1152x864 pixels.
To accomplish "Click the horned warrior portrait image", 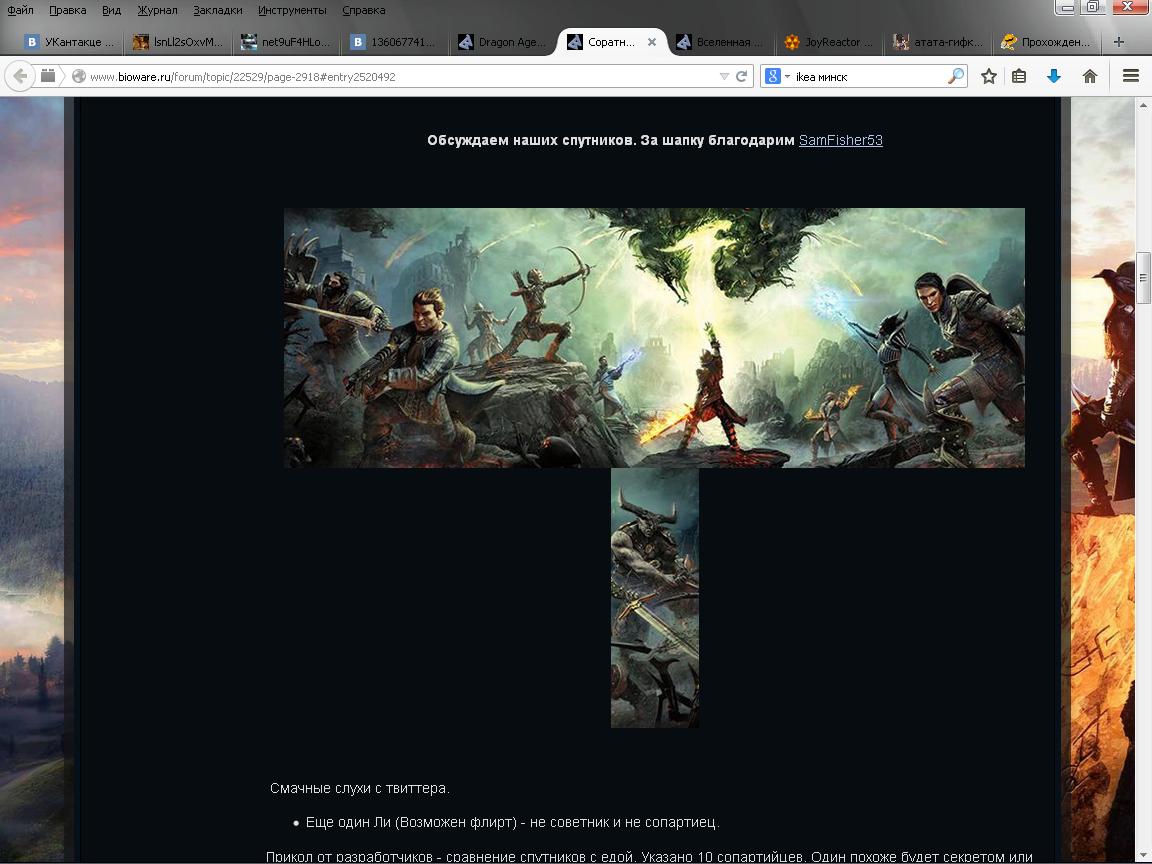I will click(x=655, y=598).
